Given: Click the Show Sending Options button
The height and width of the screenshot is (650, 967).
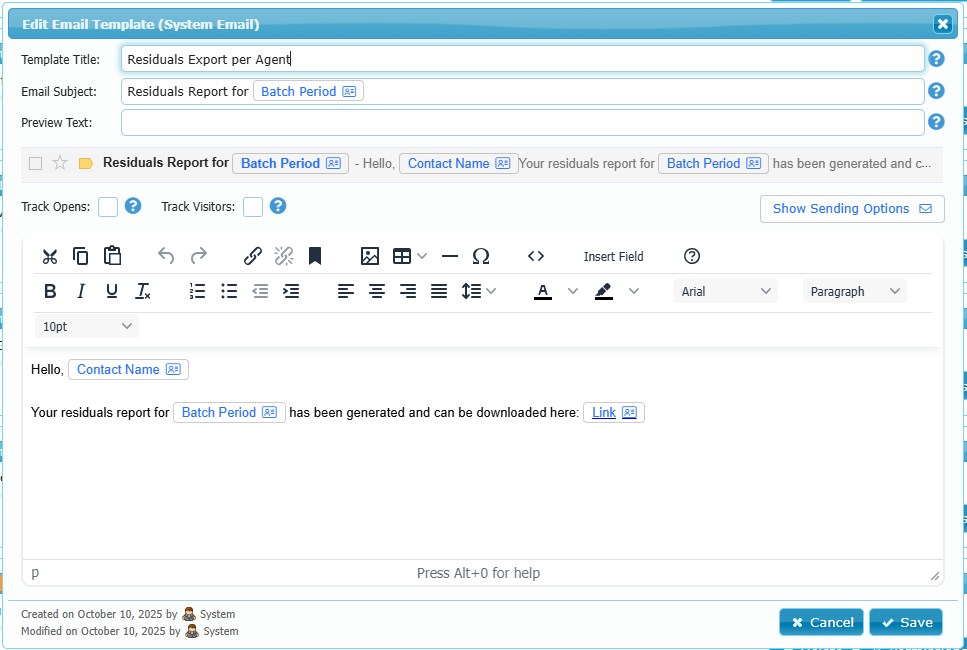Looking at the screenshot, I should (x=852, y=209).
